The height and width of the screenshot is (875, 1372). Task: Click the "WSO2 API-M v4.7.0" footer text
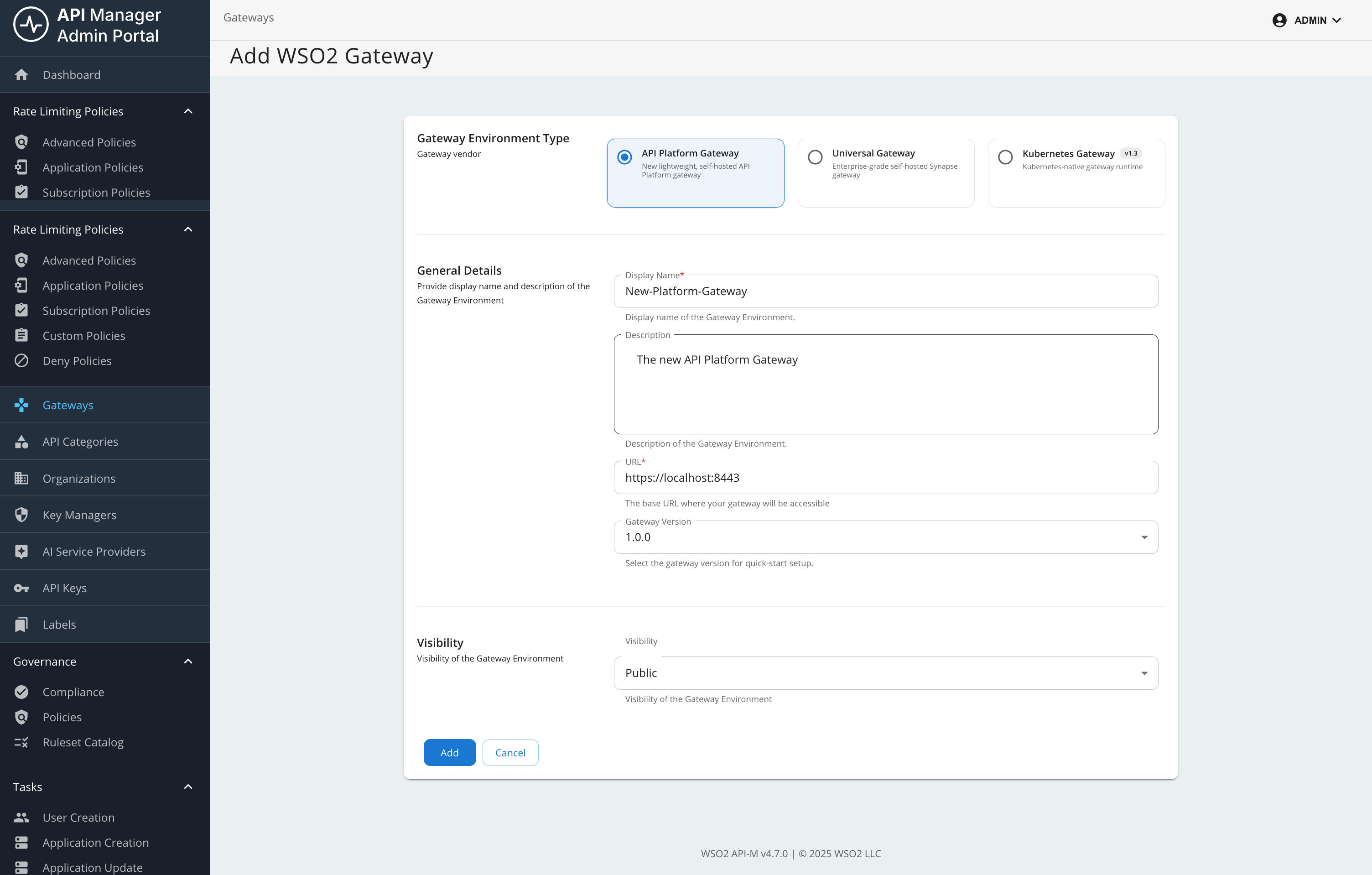pyautogui.click(x=744, y=854)
